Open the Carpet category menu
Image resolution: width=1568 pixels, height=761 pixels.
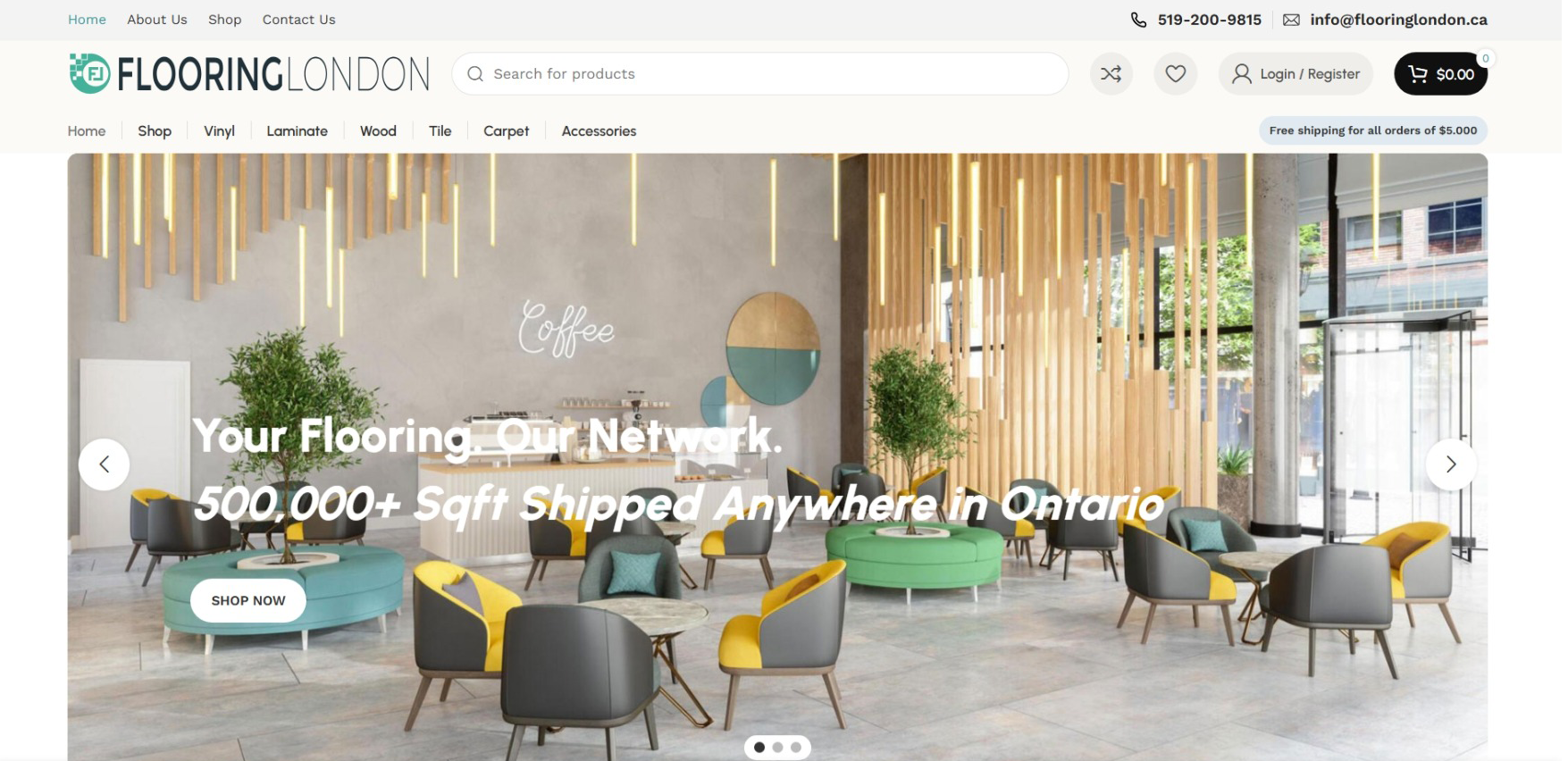pos(506,131)
